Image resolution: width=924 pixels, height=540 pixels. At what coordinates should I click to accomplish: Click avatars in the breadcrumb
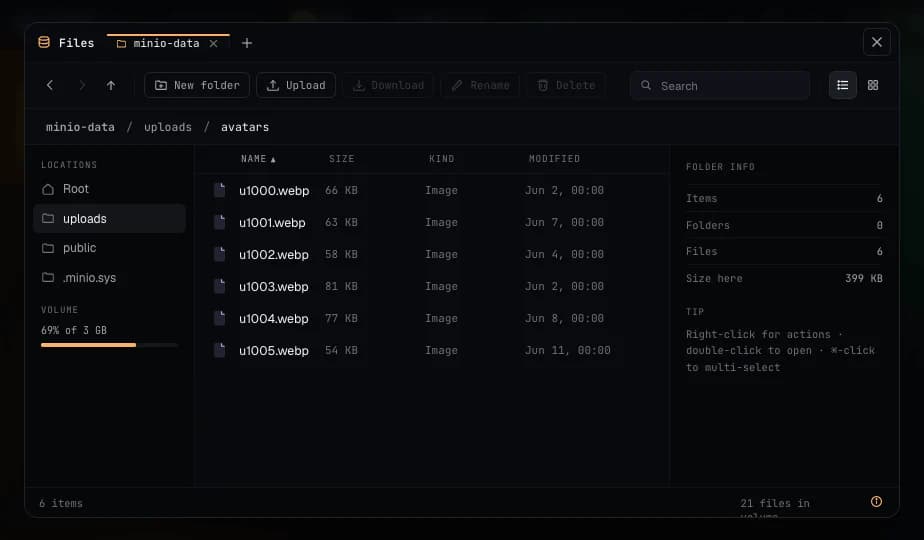(245, 127)
